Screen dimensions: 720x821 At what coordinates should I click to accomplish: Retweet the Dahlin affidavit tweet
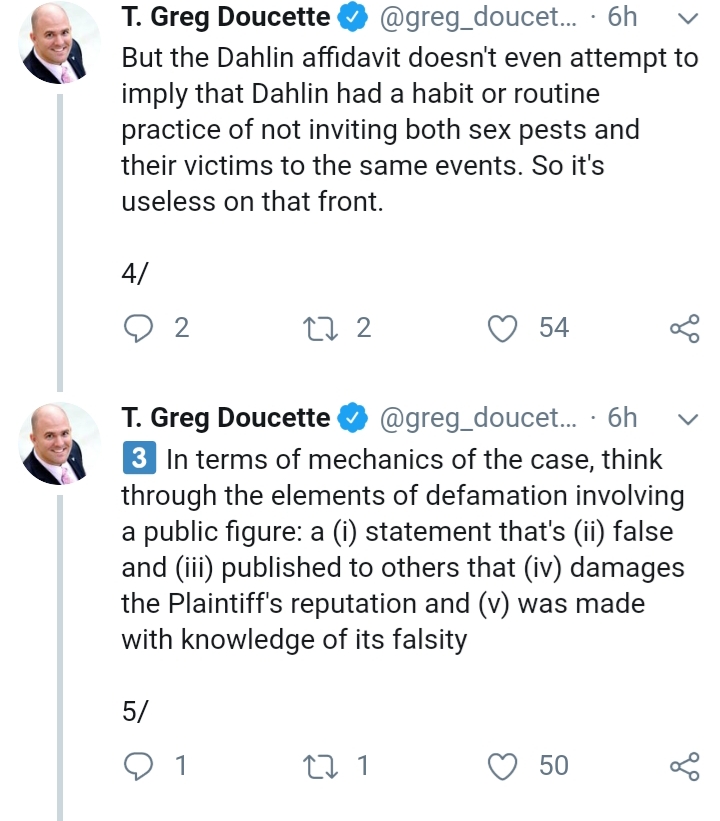click(320, 329)
